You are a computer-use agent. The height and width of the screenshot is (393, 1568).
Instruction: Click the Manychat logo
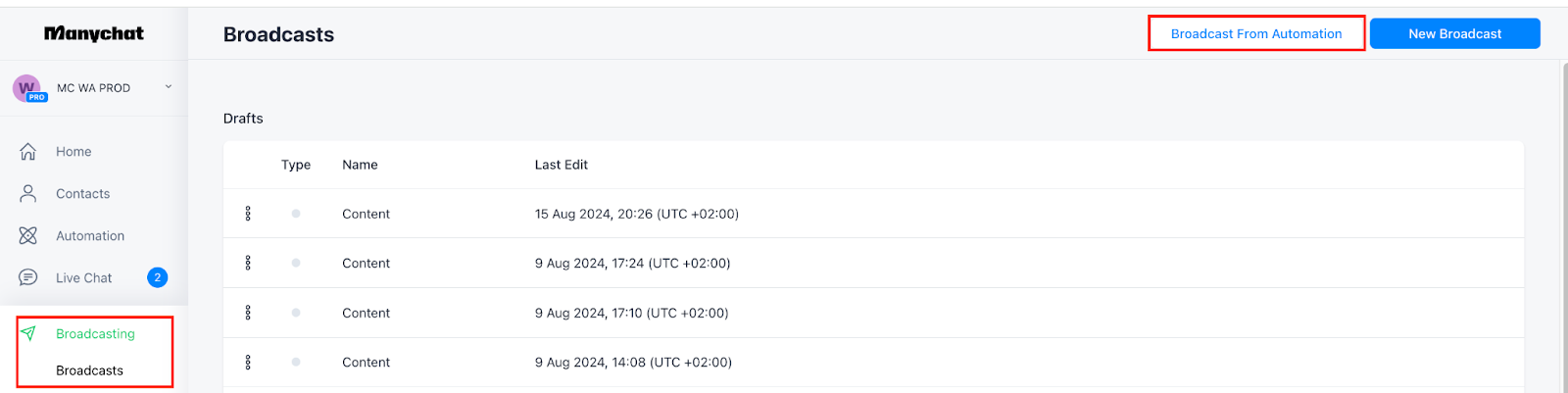click(94, 33)
